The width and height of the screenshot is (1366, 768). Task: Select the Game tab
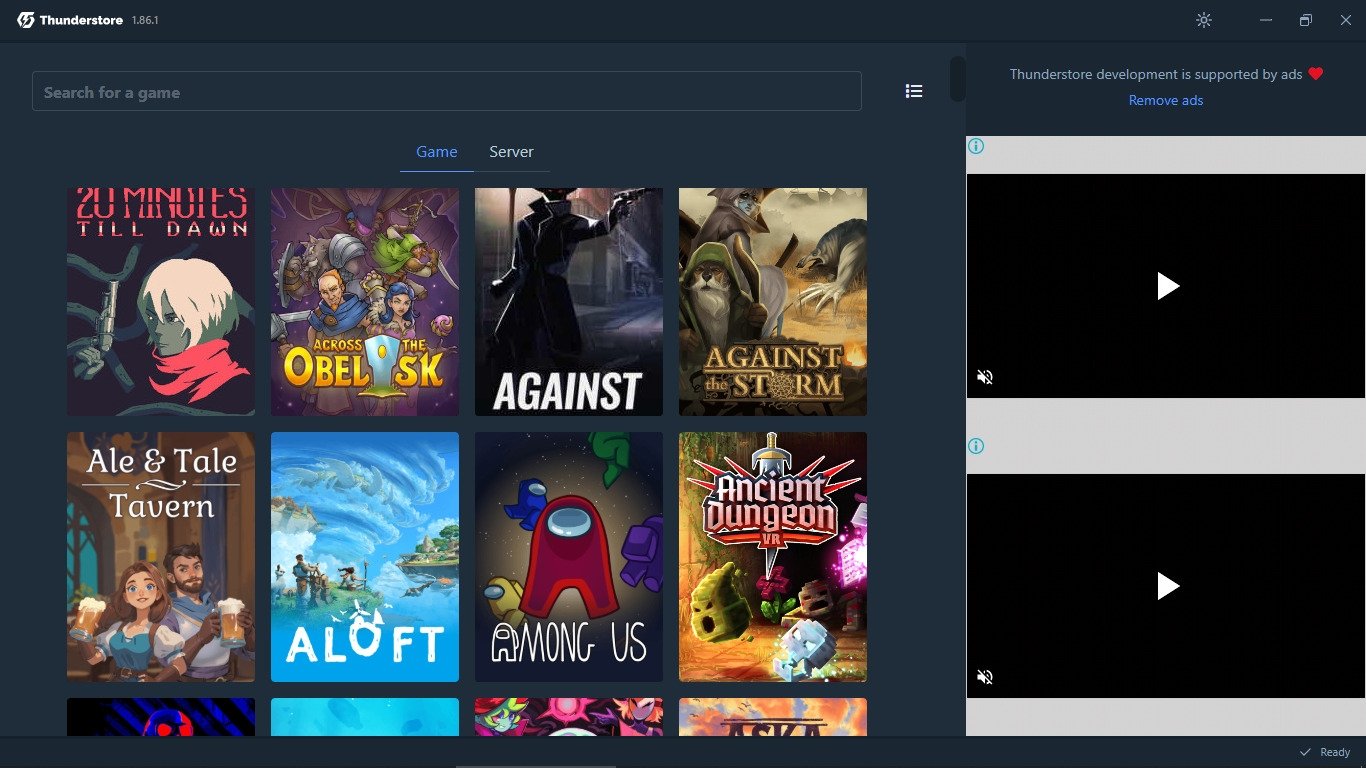click(x=436, y=151)
